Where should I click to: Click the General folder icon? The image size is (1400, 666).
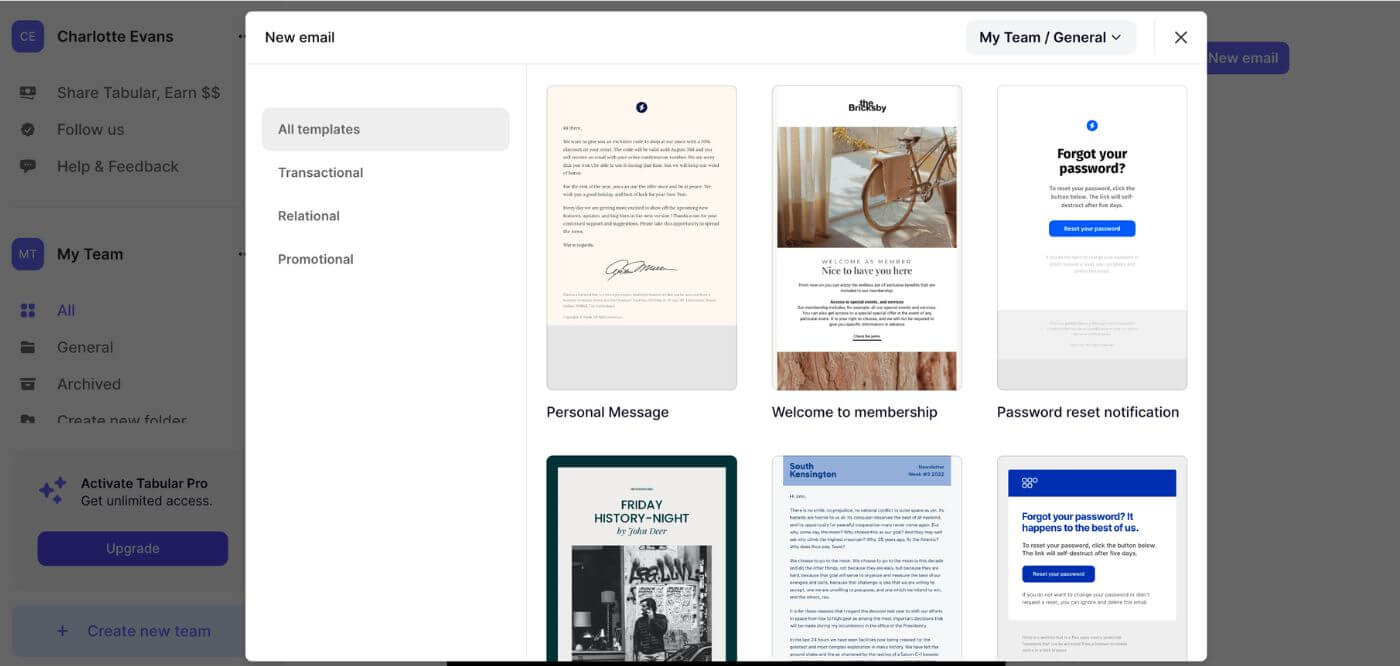pyautogui.click(x=28, y=347)
